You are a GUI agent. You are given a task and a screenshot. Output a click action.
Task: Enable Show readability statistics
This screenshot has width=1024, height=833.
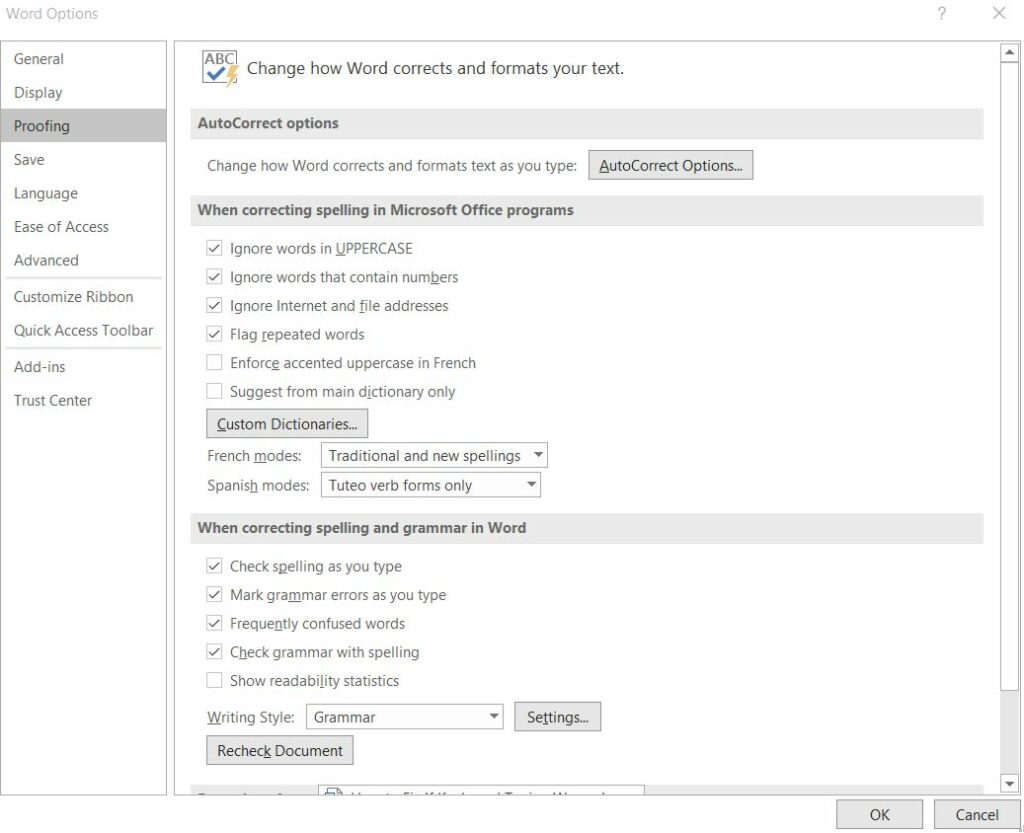214,680
